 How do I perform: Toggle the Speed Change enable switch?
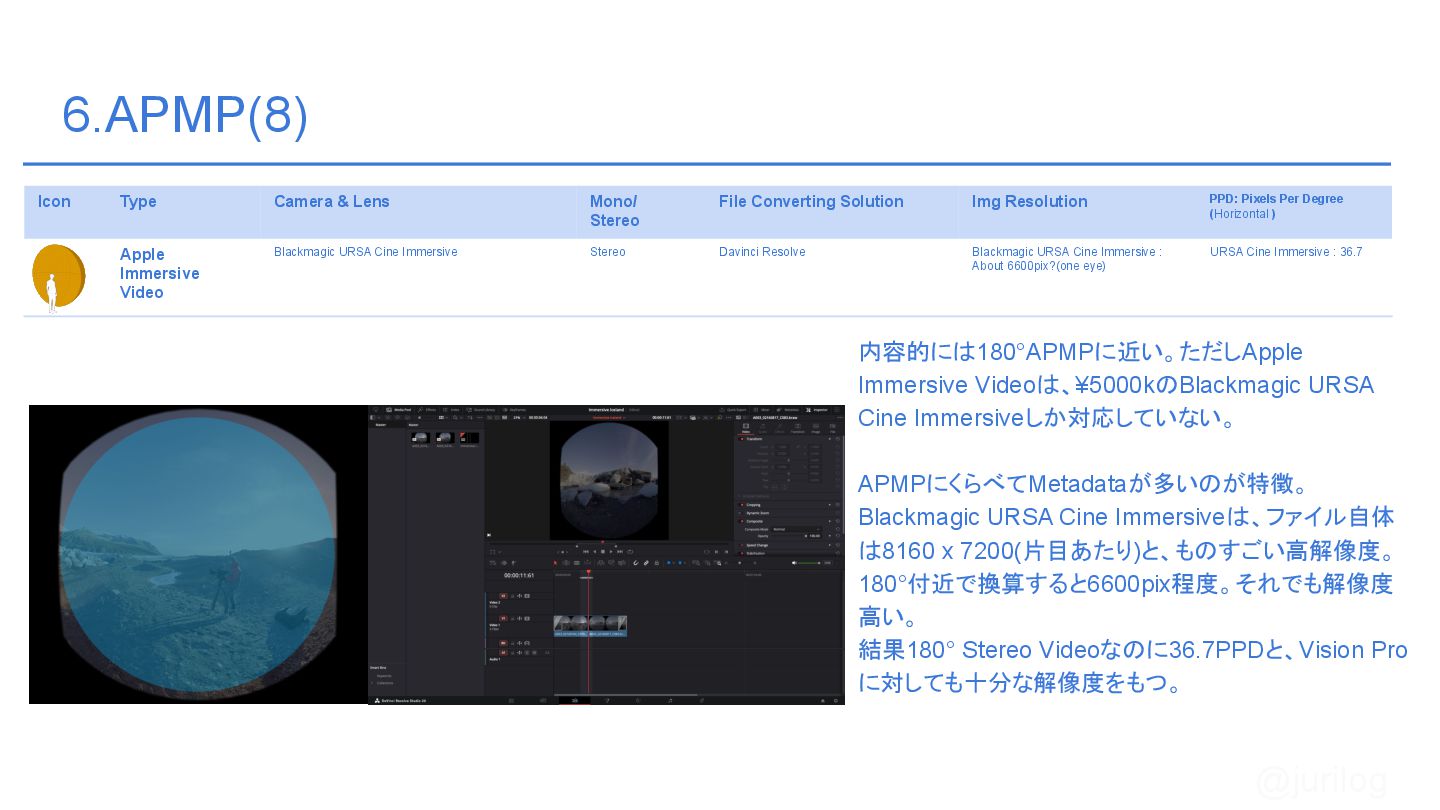742,545
